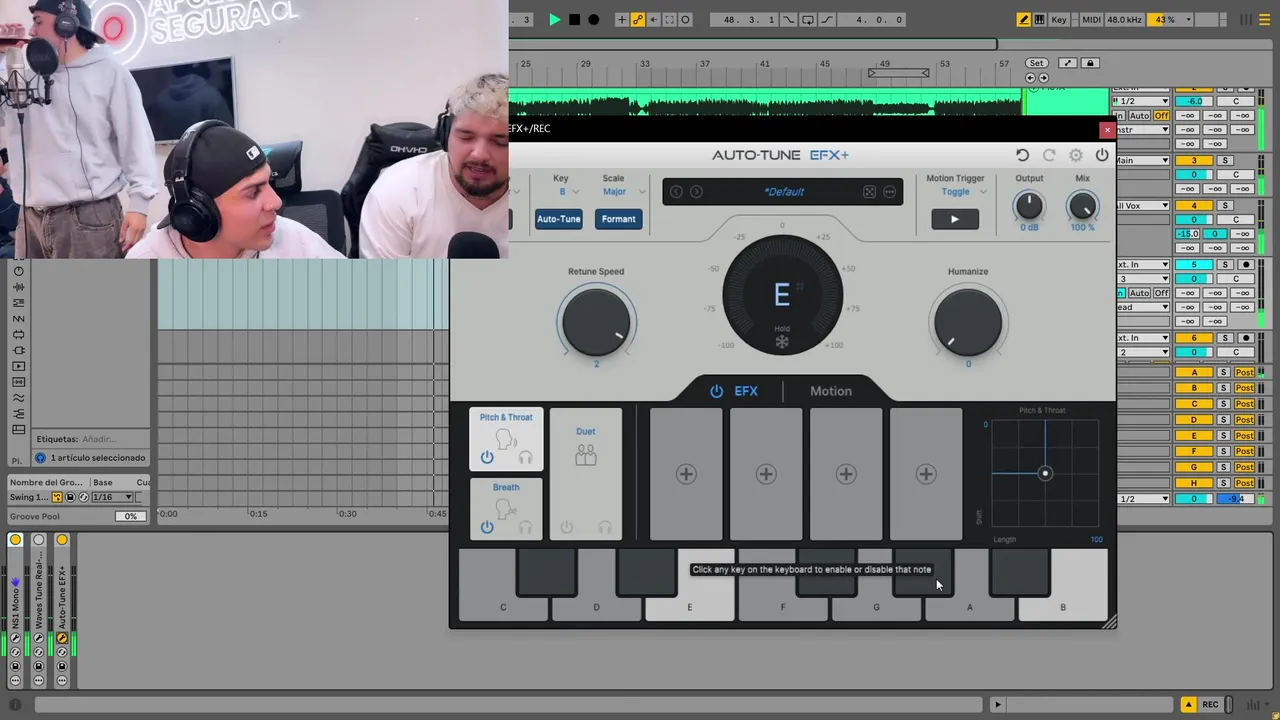Click the Hold snowflake icon
The image size is (1280, 720).
click(782, 342)
